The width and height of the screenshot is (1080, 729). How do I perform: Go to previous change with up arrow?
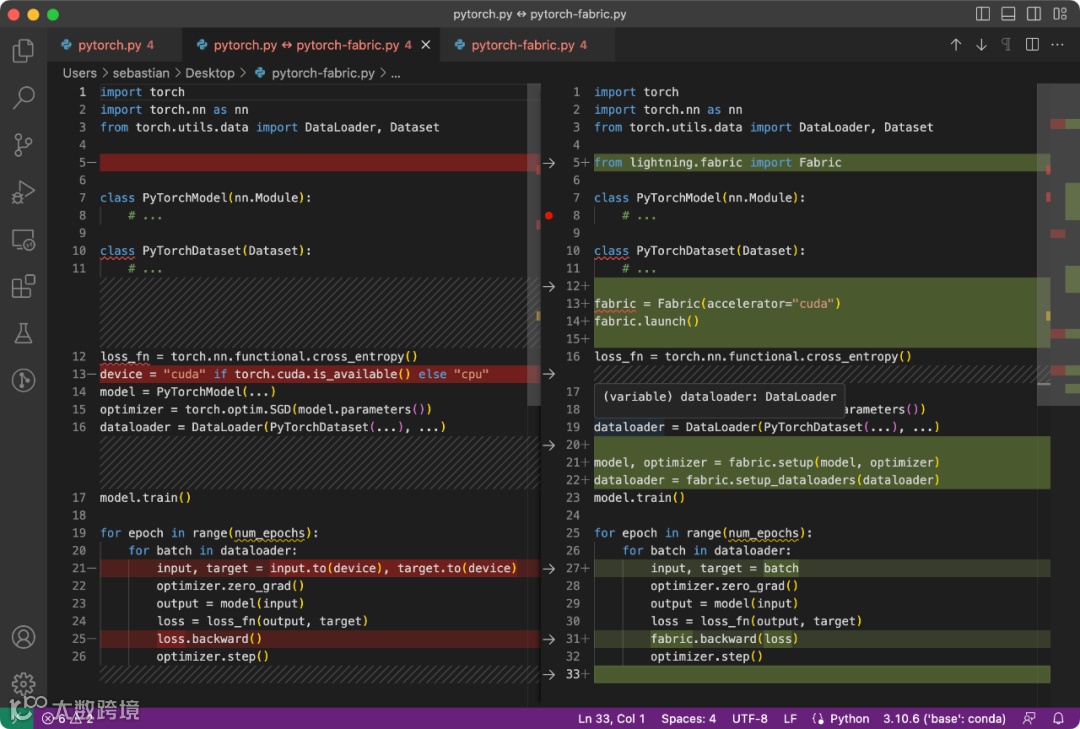pos(955,45)
